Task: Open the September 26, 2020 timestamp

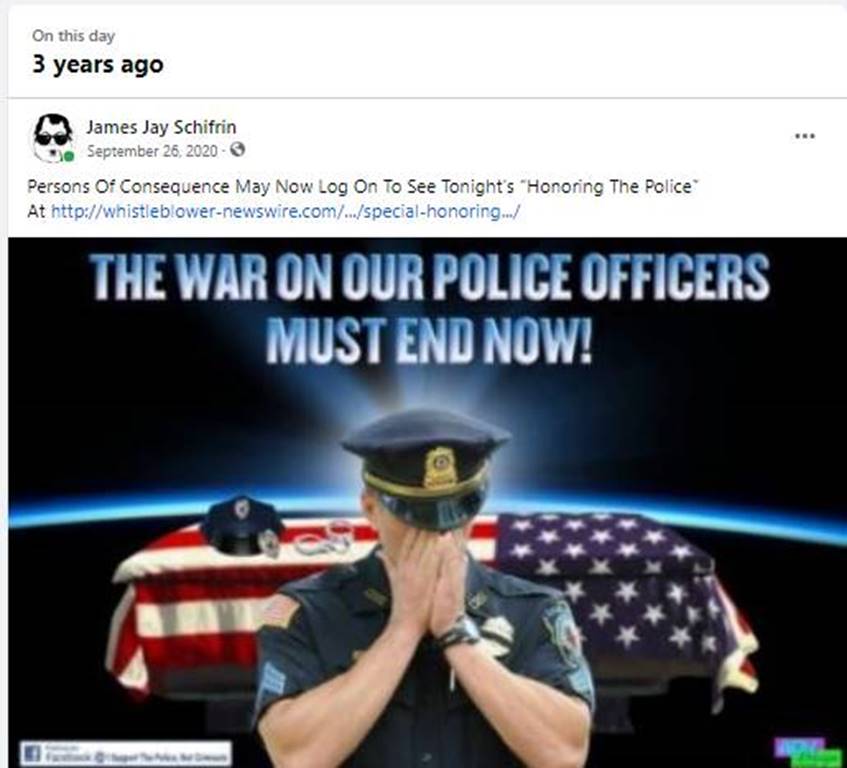Action: (152, 151)
